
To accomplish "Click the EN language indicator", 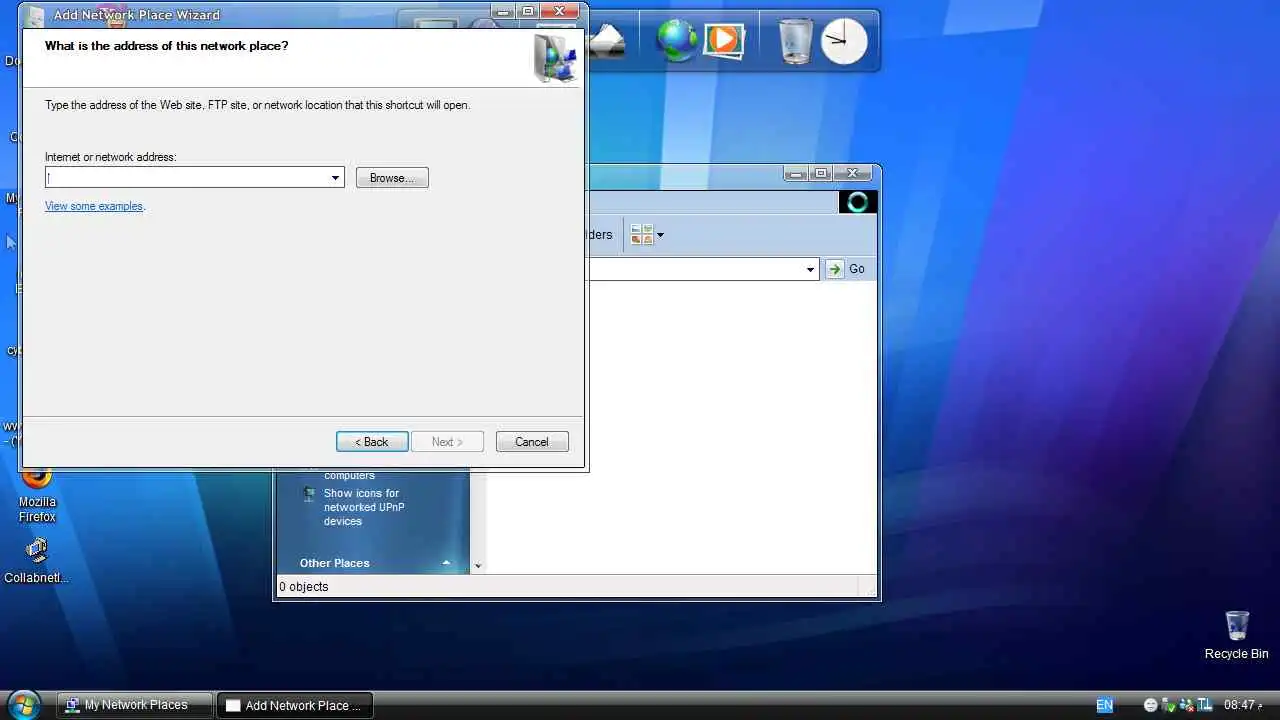I will click(1104, 705).
